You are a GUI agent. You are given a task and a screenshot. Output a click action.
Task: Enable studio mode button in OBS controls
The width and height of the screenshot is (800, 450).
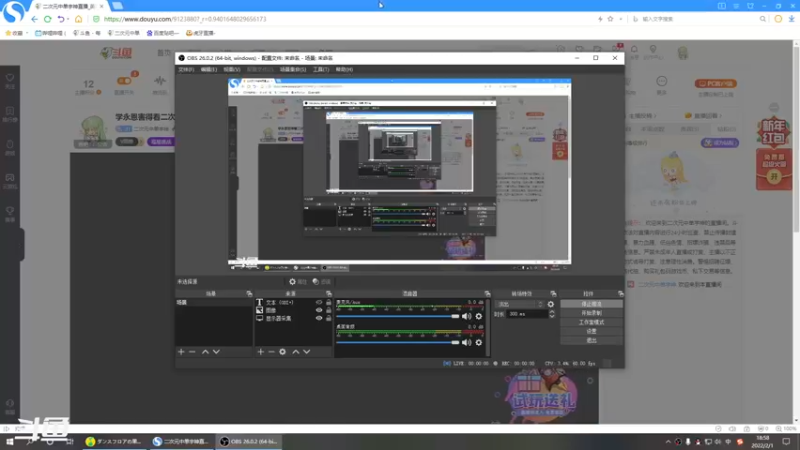[591, 322]
